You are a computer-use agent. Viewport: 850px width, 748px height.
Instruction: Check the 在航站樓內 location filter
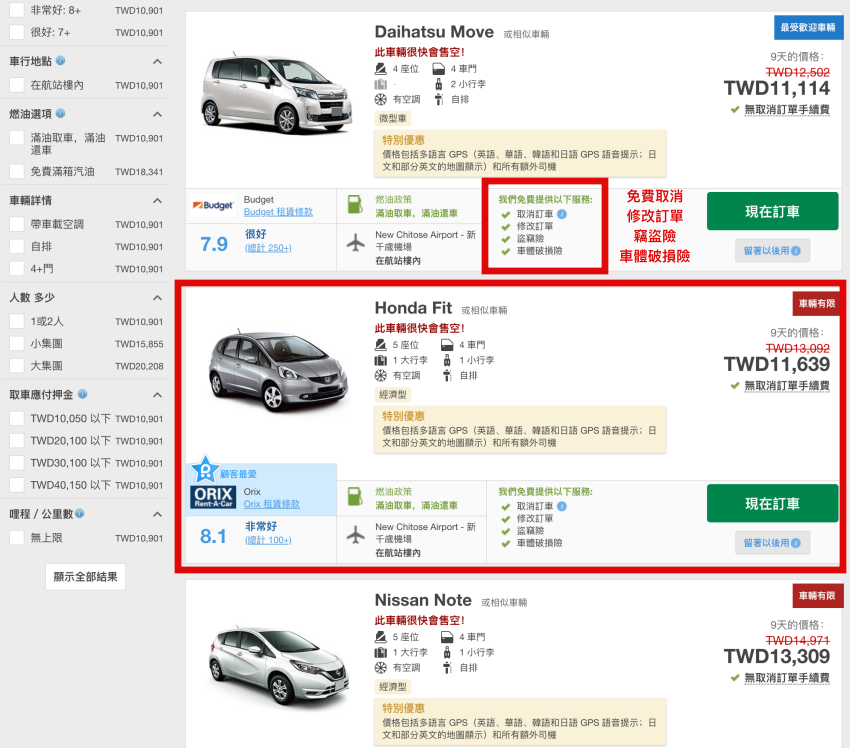click(17, 85)
